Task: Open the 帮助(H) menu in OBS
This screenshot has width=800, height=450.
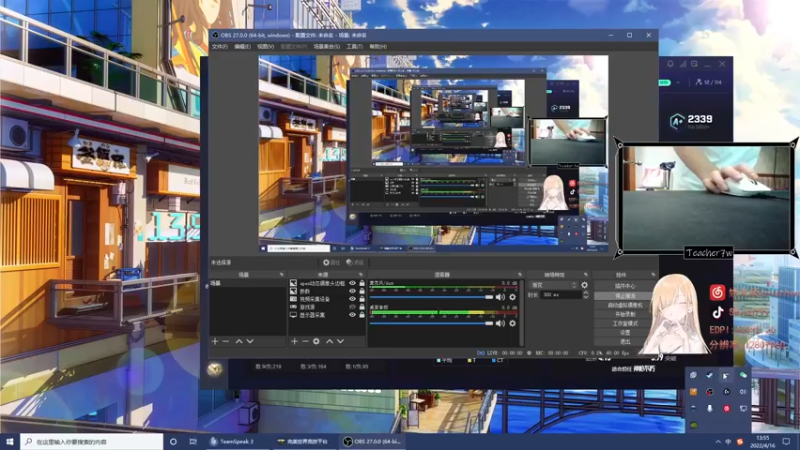Action: pos(378,46)
